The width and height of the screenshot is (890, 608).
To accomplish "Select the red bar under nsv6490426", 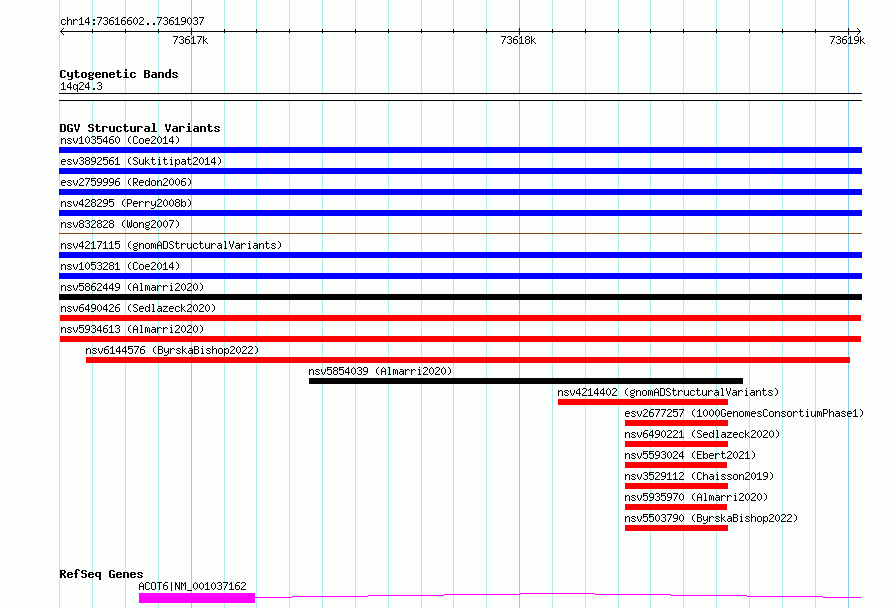I will [x=460, y=318].
